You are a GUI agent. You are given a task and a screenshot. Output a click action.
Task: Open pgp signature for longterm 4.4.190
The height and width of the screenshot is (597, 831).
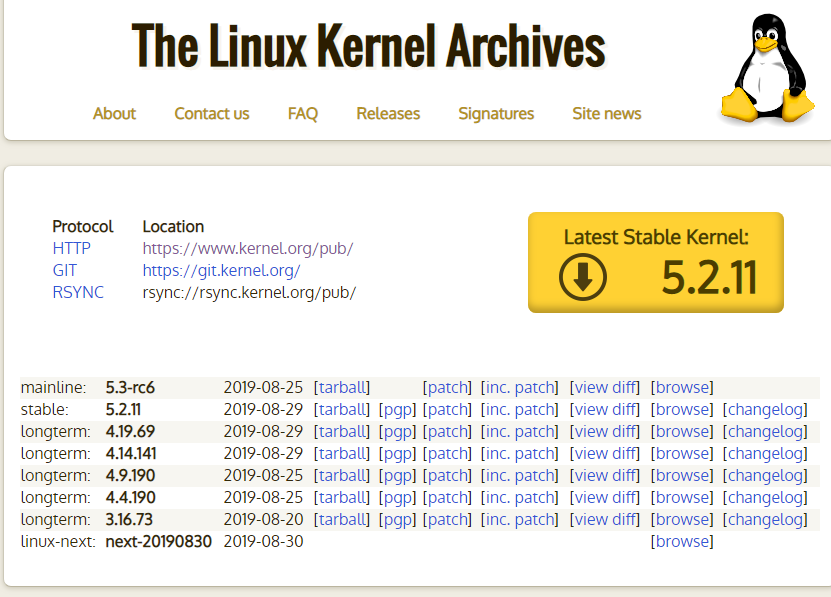click(x=397, y=498)
